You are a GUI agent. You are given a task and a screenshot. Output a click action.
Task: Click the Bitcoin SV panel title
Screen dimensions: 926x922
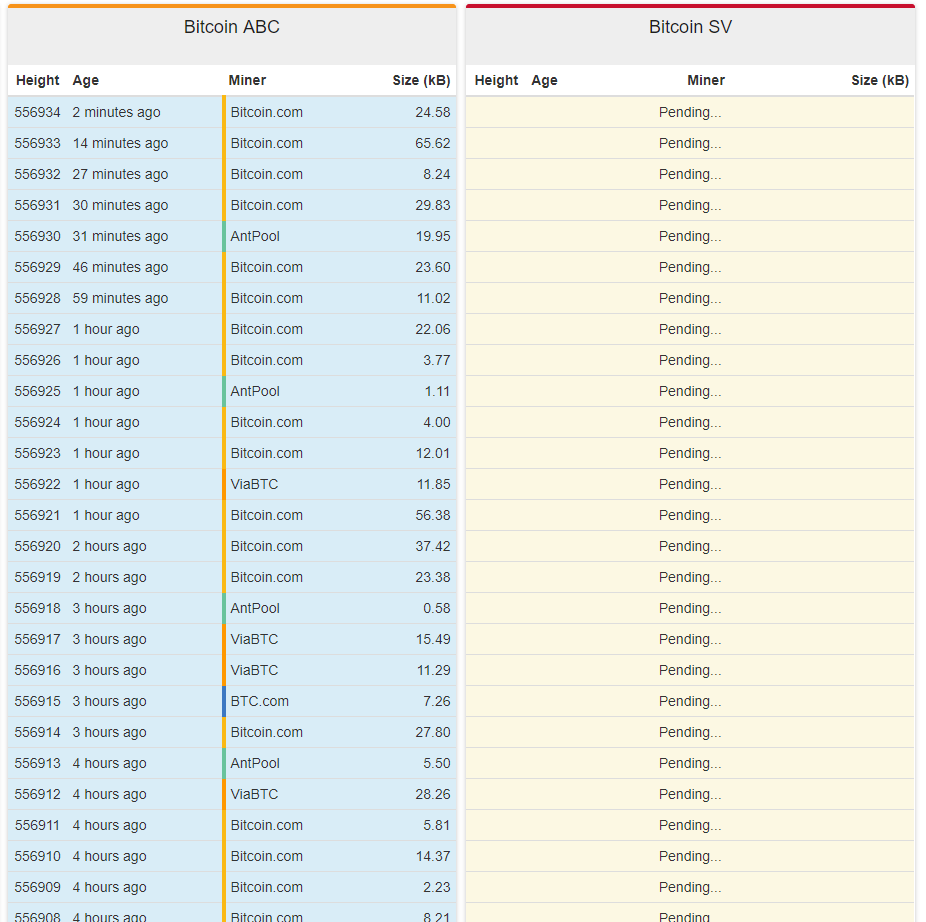click(690, 27)
